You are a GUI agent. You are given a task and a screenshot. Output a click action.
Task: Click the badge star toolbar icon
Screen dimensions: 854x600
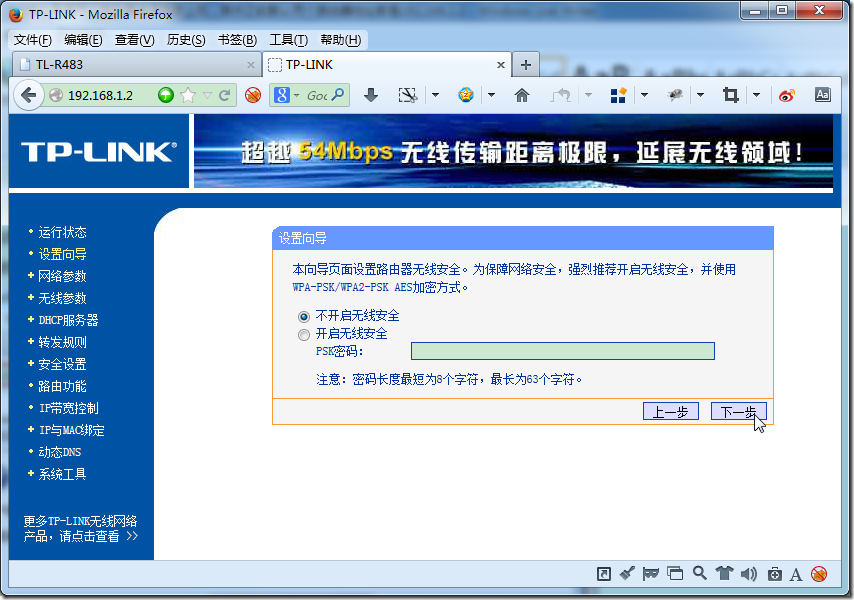pyautogui.click(x=466, y=95)
